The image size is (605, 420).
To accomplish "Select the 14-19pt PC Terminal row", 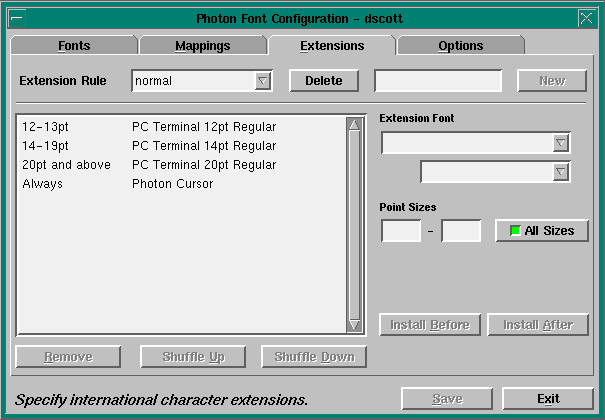I will pyautogui.click(x=150, y=146).
